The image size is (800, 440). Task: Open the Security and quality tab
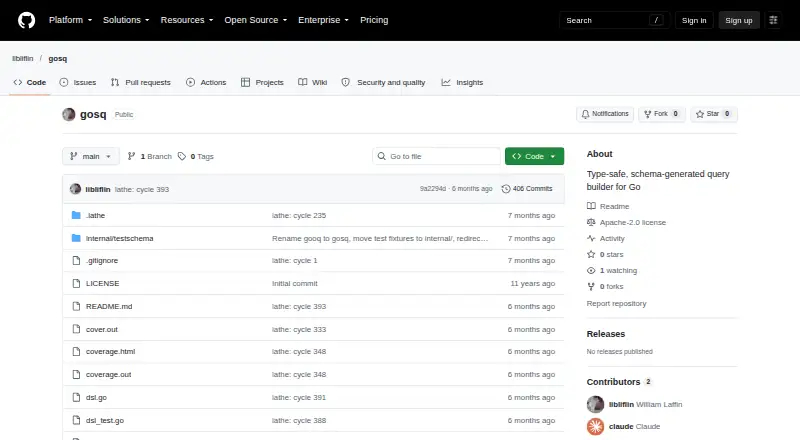383,82
